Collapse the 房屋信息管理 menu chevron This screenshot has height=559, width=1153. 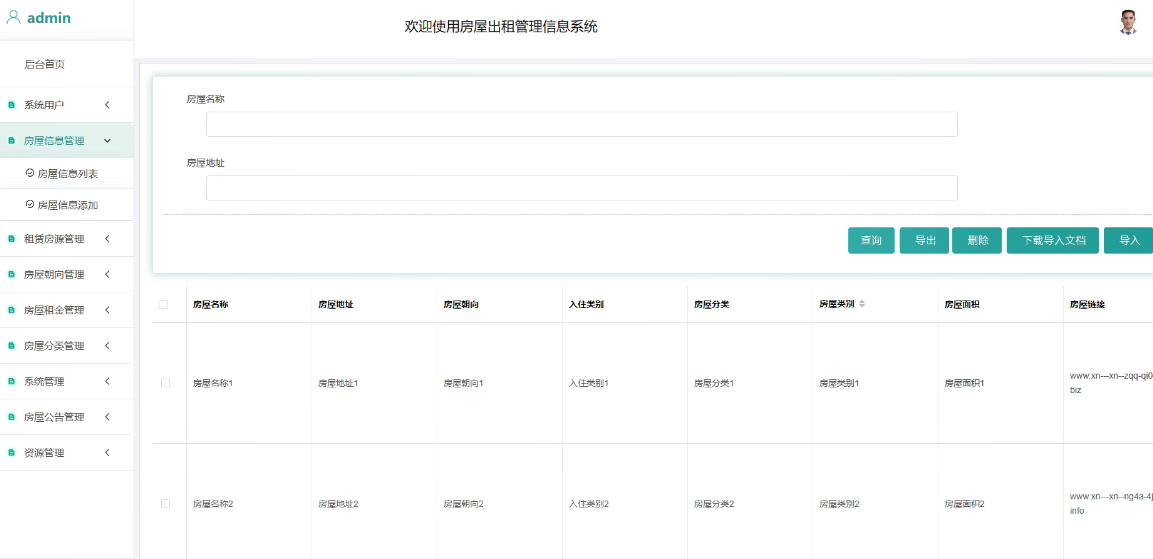click(x=107, y=140)
